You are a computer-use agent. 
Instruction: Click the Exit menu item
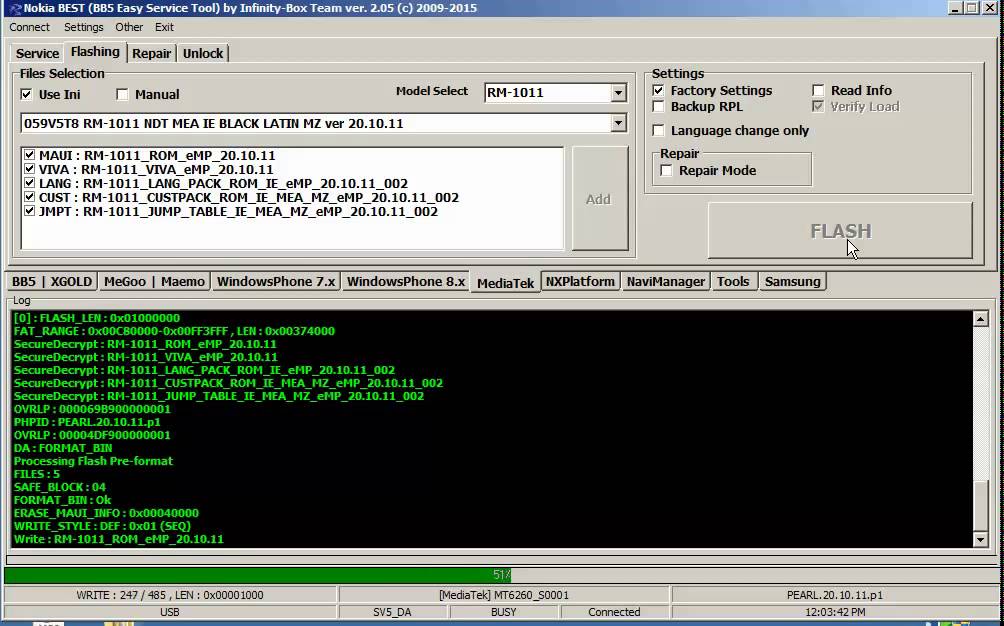164,27
